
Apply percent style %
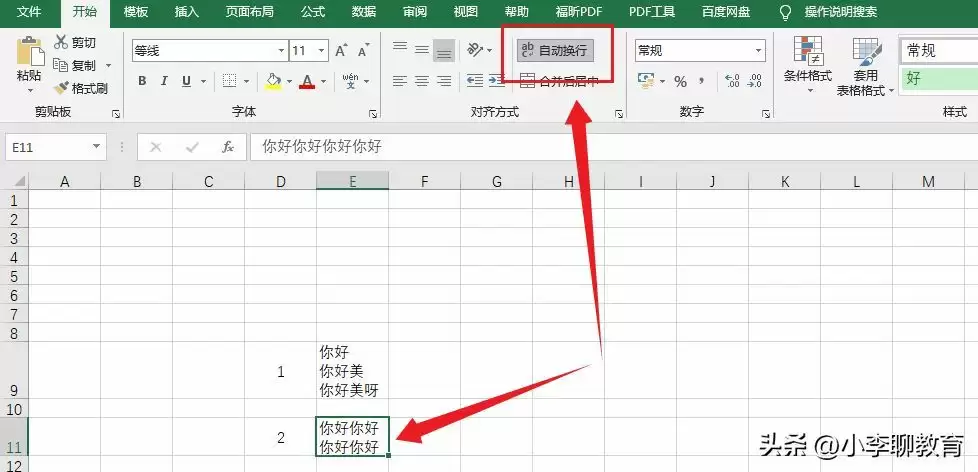(680, 82)
